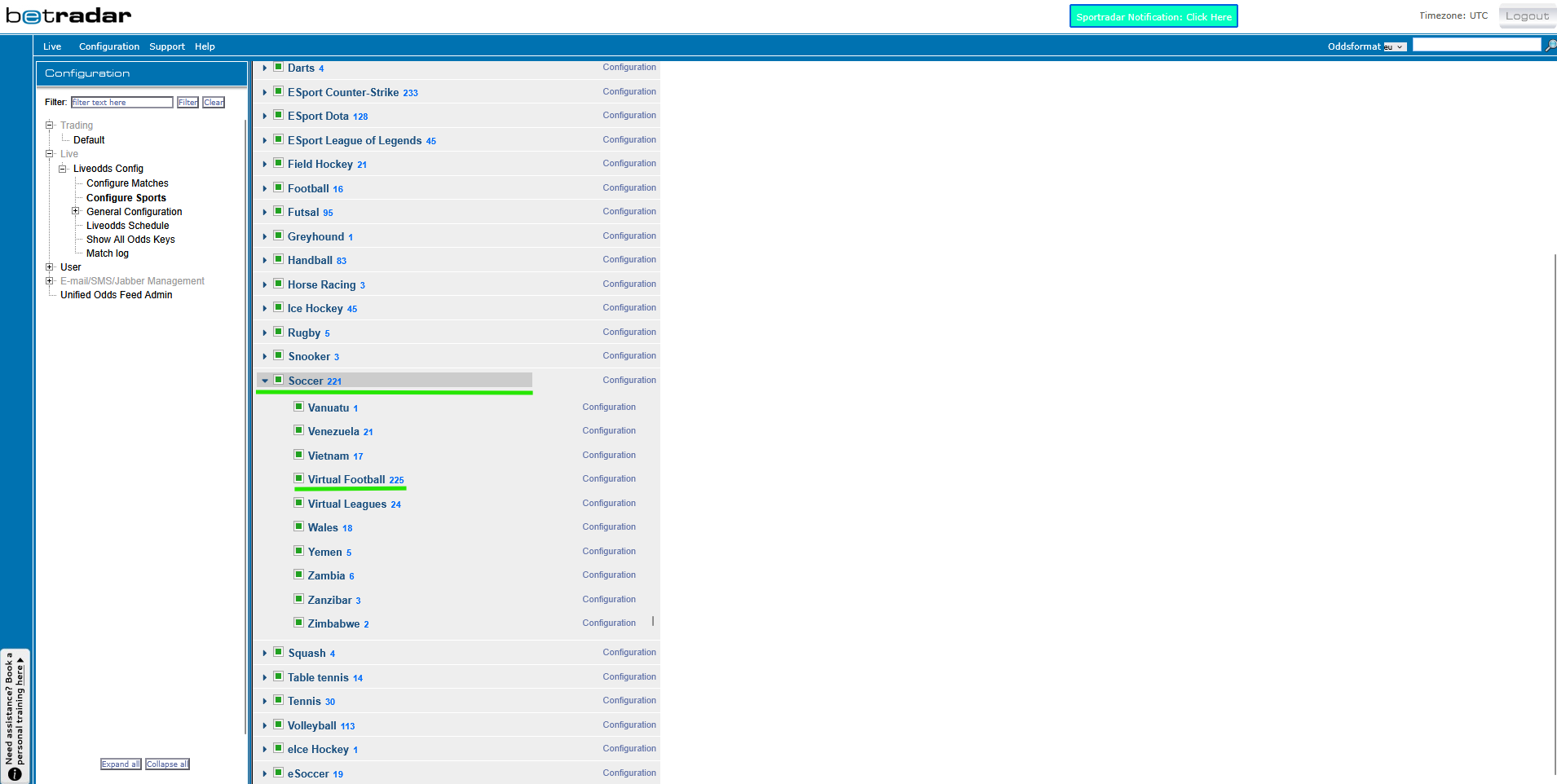Toggle the Virtual Football green checkbox
The width and height of the screenshot is (1557, 784).
point(299,479)
